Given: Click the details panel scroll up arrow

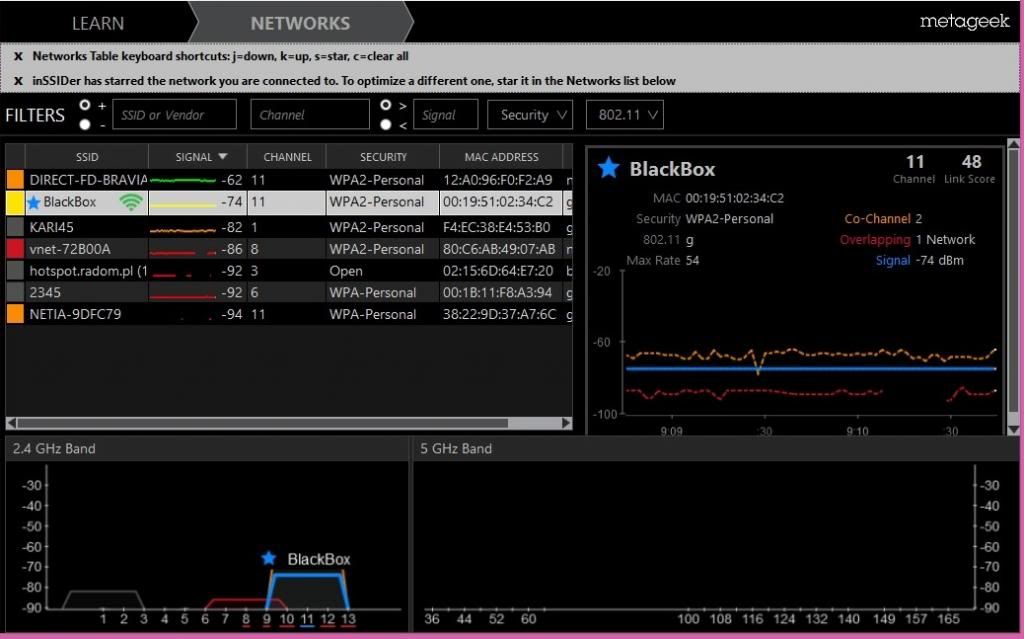Looking at the screenshot, I should click(1014, 143).
